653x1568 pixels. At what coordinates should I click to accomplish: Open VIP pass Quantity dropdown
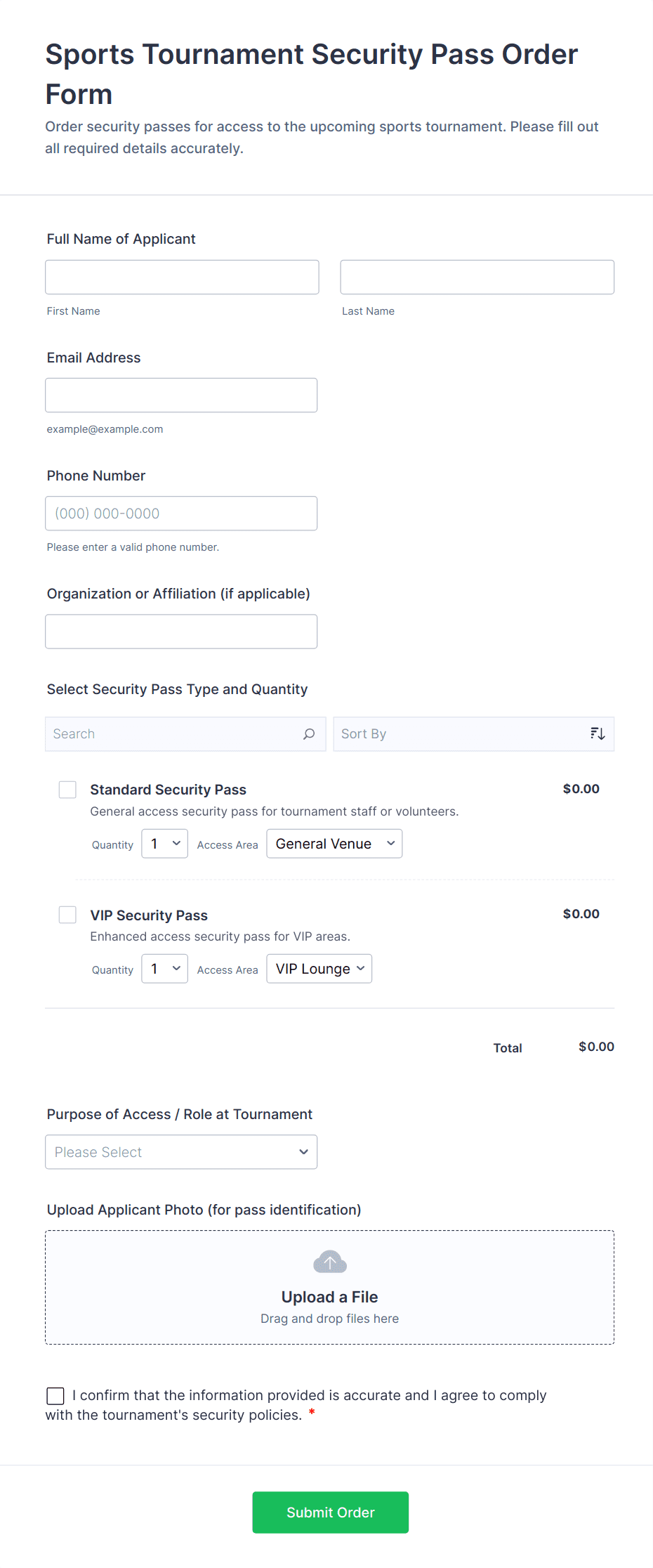[164, 969]
